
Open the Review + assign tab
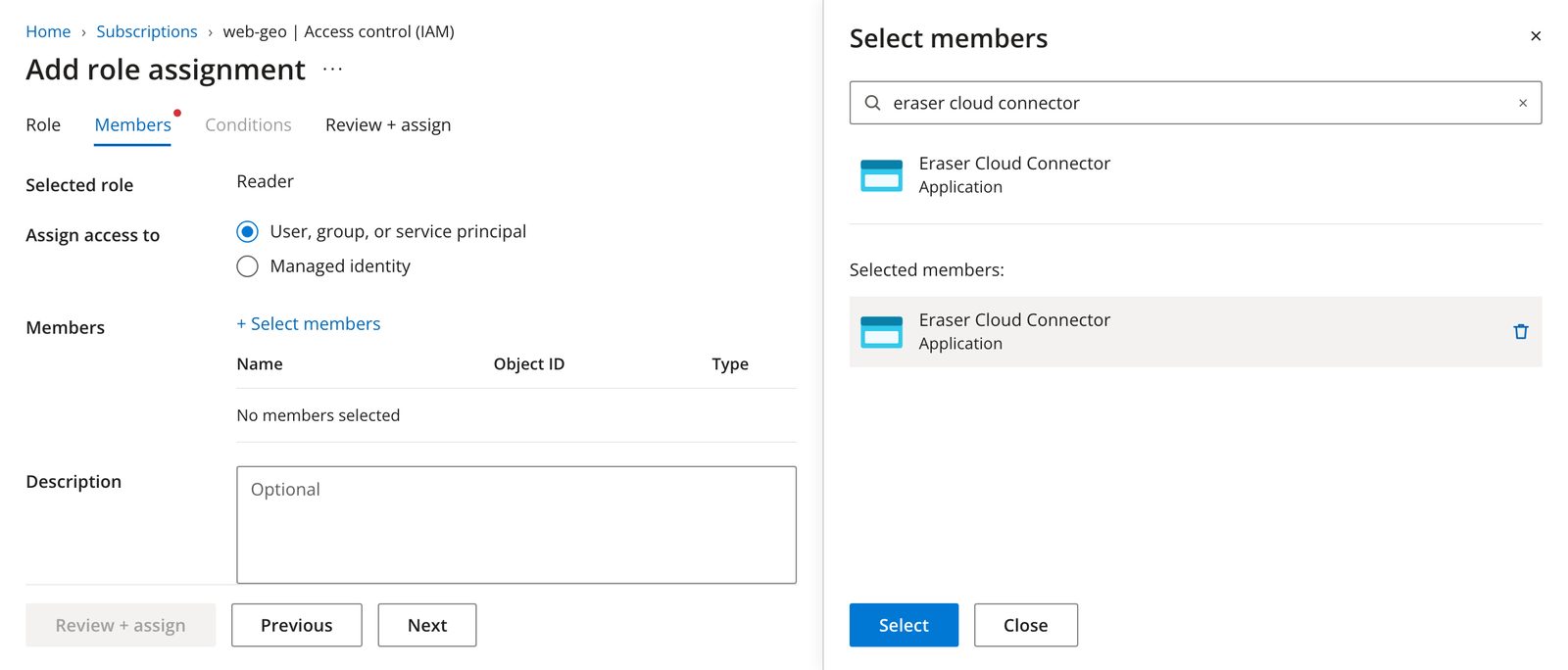pyautogui.click(x=388, y=125)
